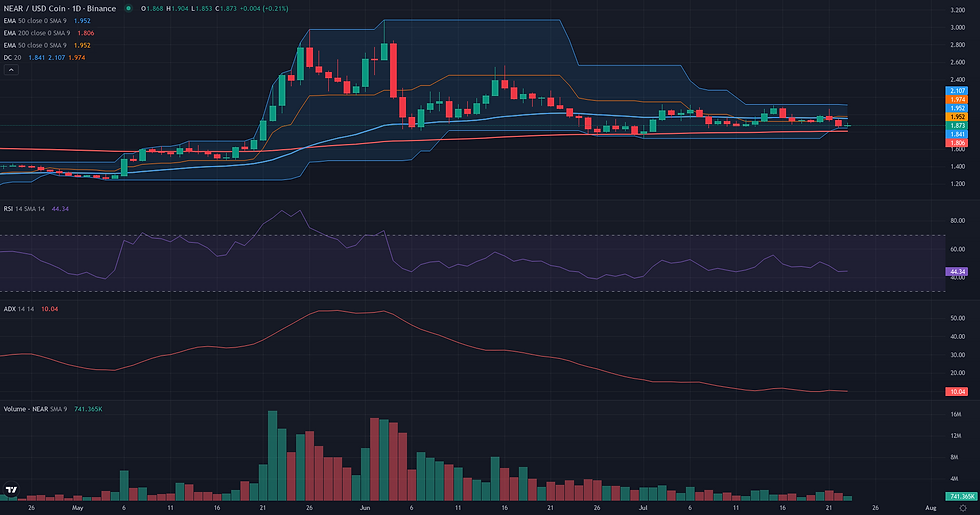Click the RSI legend value 44.34
The height and width of the screenshot is (515, 980).
point(60,209)
